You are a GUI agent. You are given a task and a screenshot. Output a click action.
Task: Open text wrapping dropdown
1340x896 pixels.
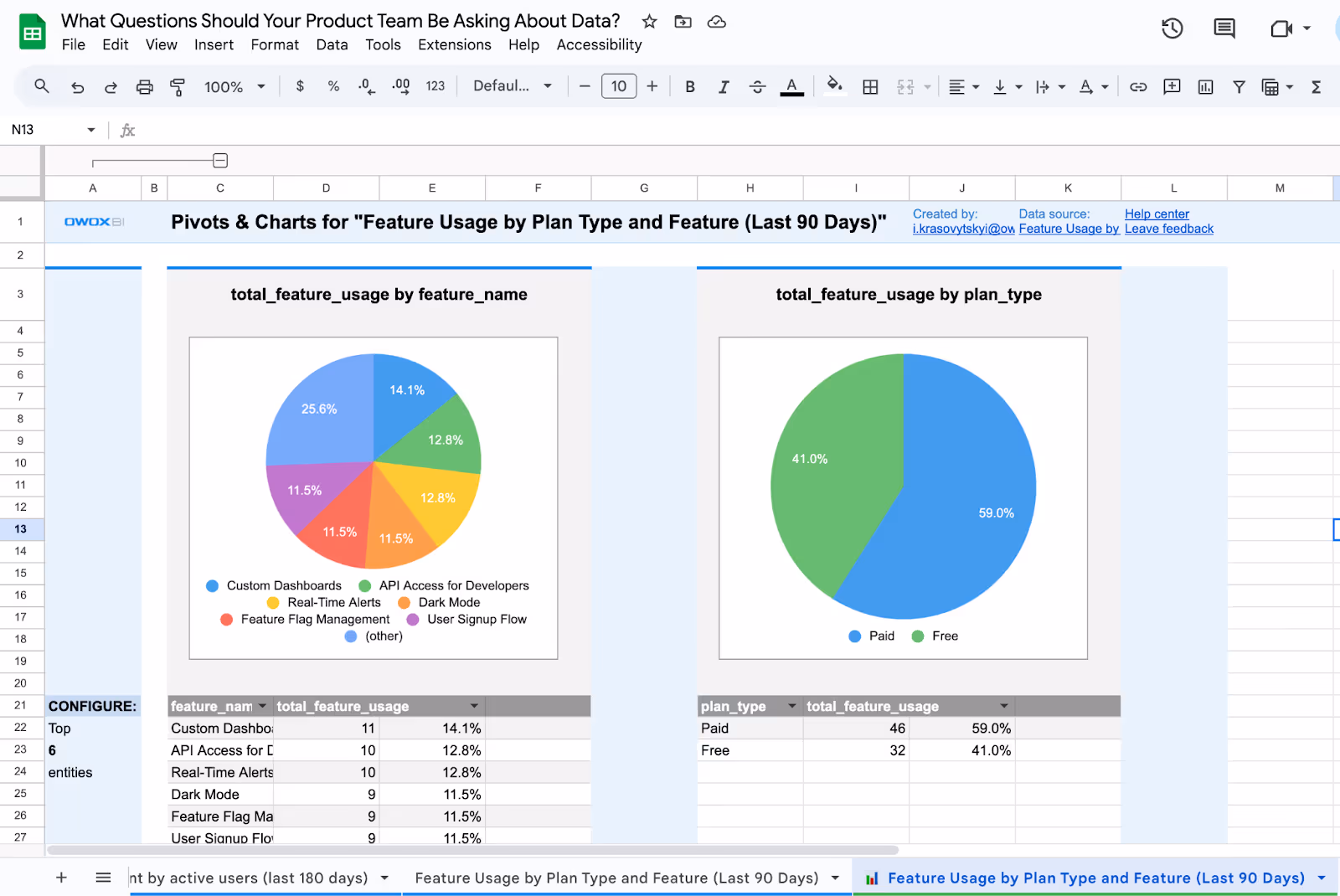point(1050,86)
